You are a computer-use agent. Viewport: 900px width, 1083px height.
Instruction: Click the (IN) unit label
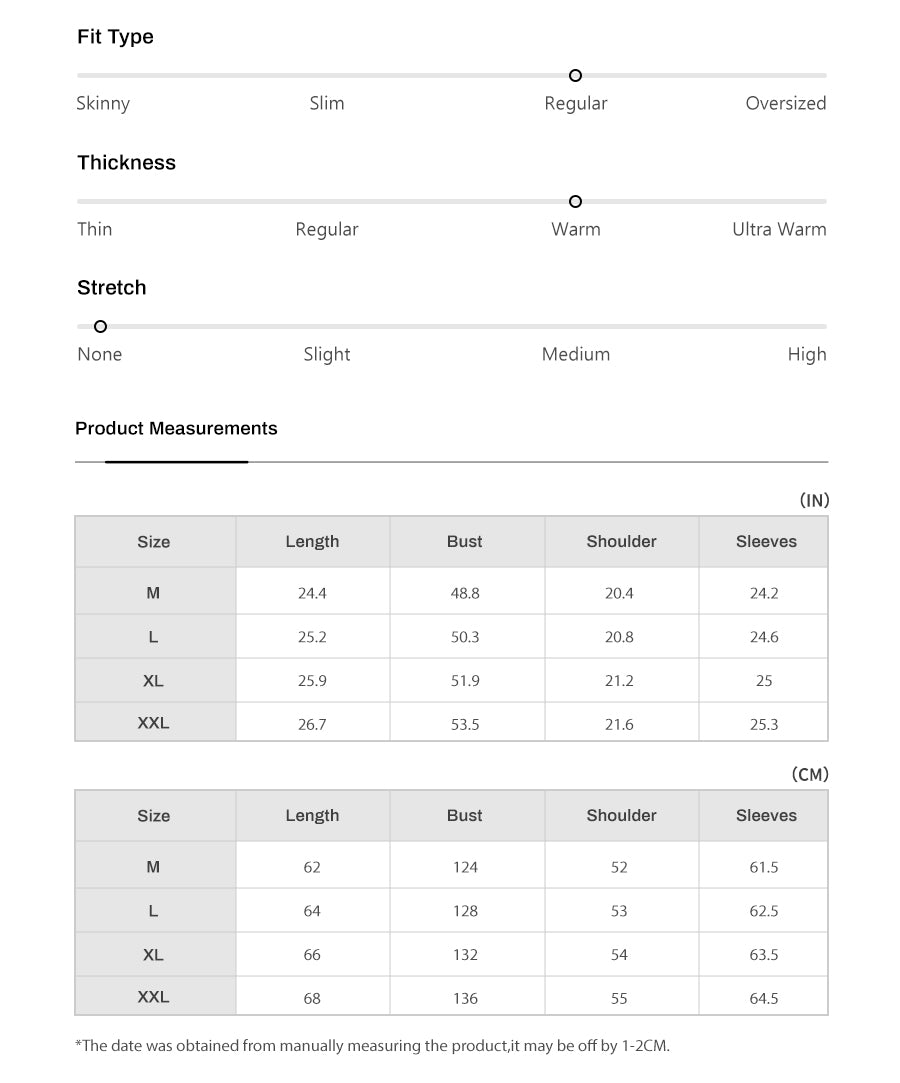point(814,500)
